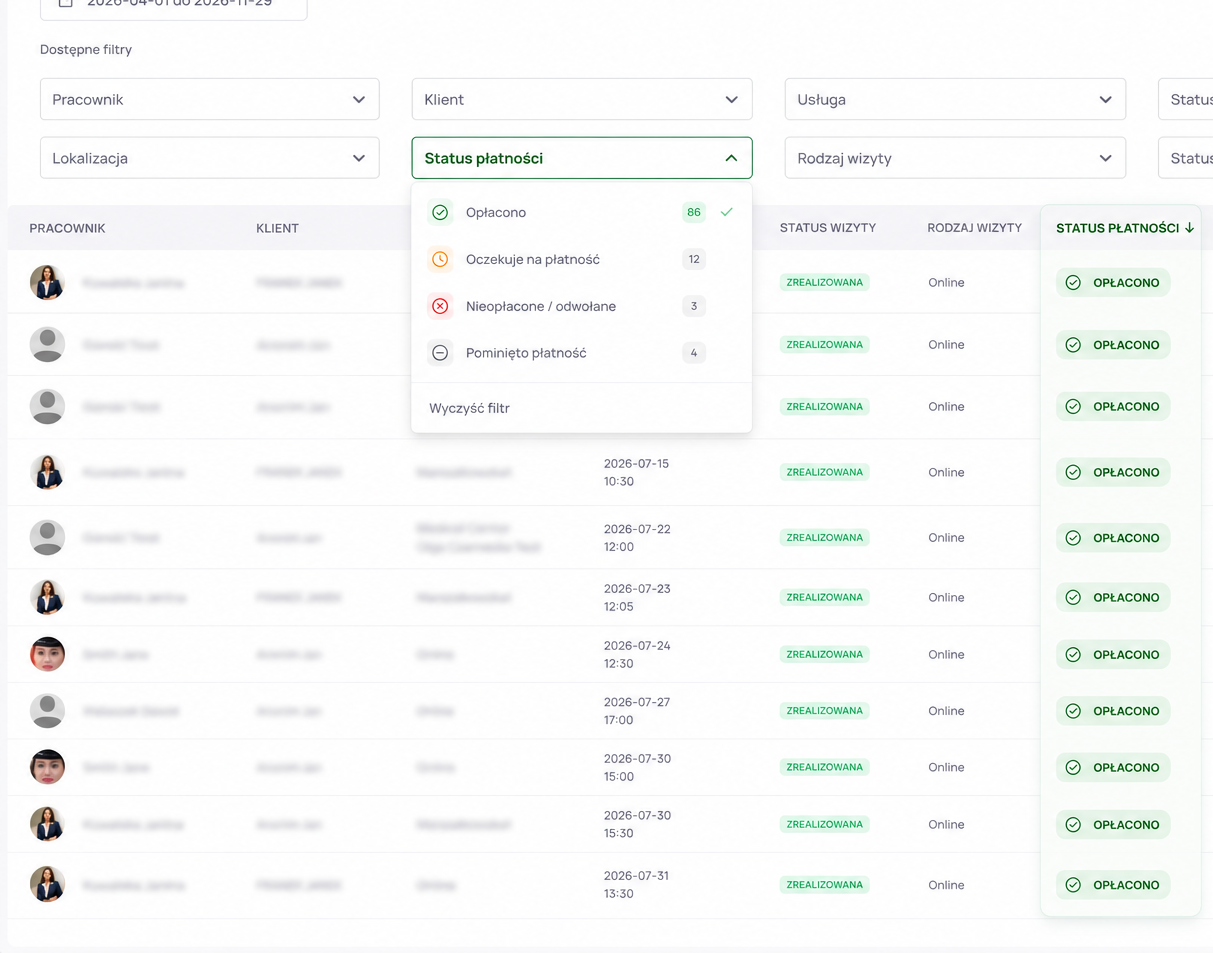Click the ZREALIZOWANA badge in the 2026-07-30 15:30 row
Screen dimensions: 1213x953
click(x=825, y=825)
